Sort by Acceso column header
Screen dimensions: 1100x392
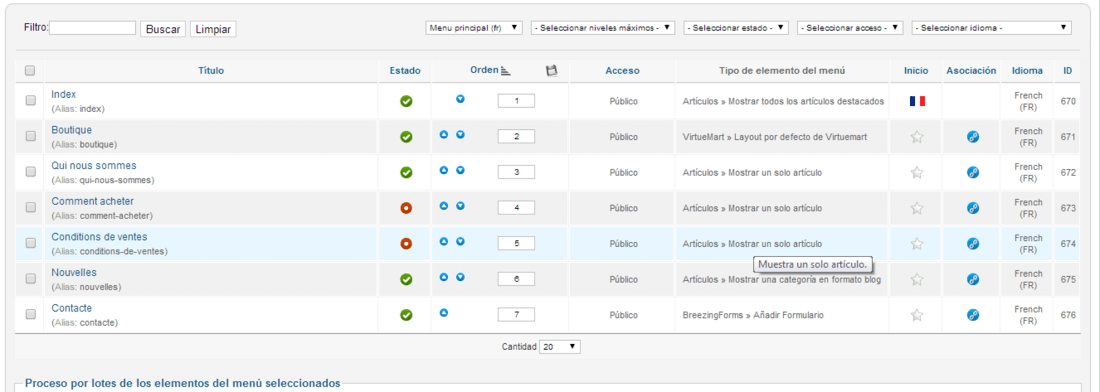(622, 70)
